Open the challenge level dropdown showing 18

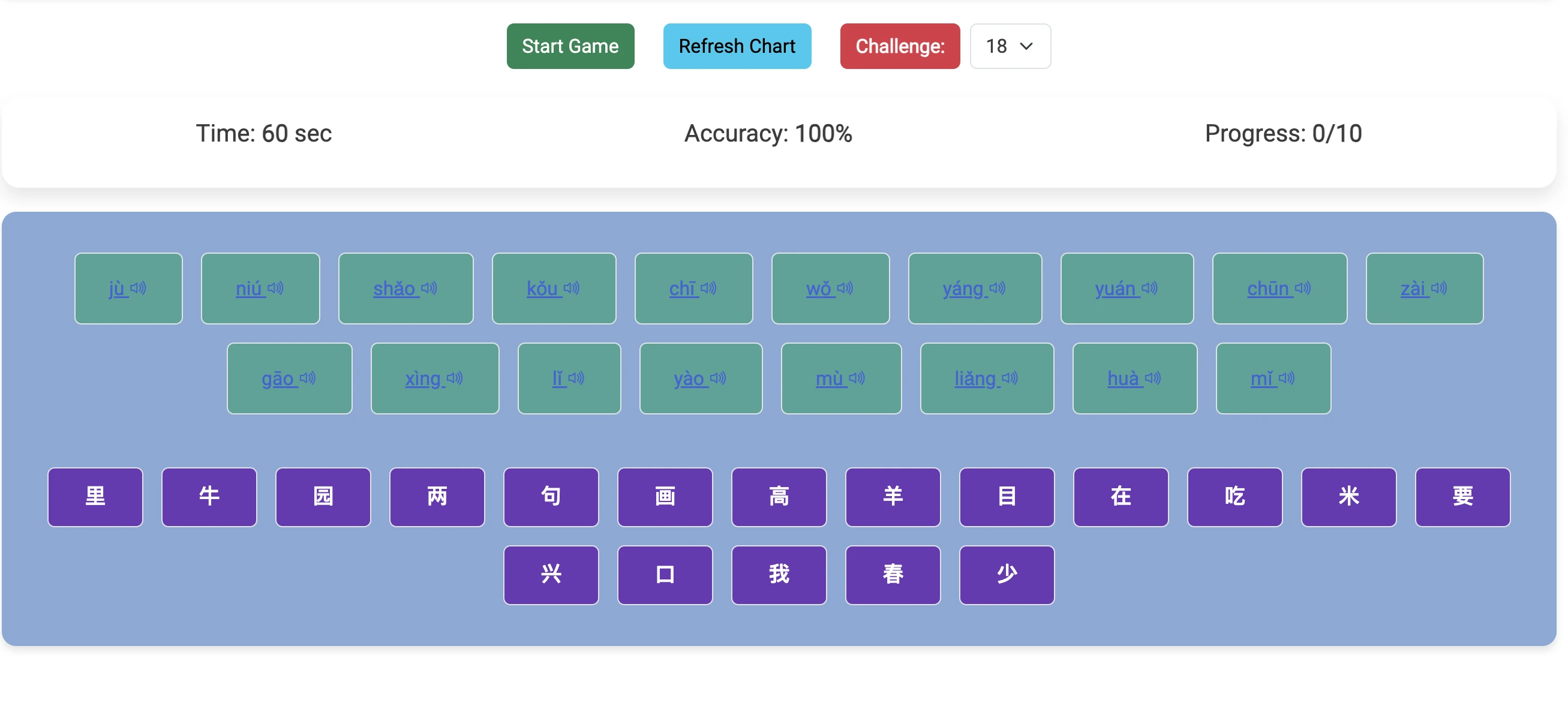coord(1009,46)
